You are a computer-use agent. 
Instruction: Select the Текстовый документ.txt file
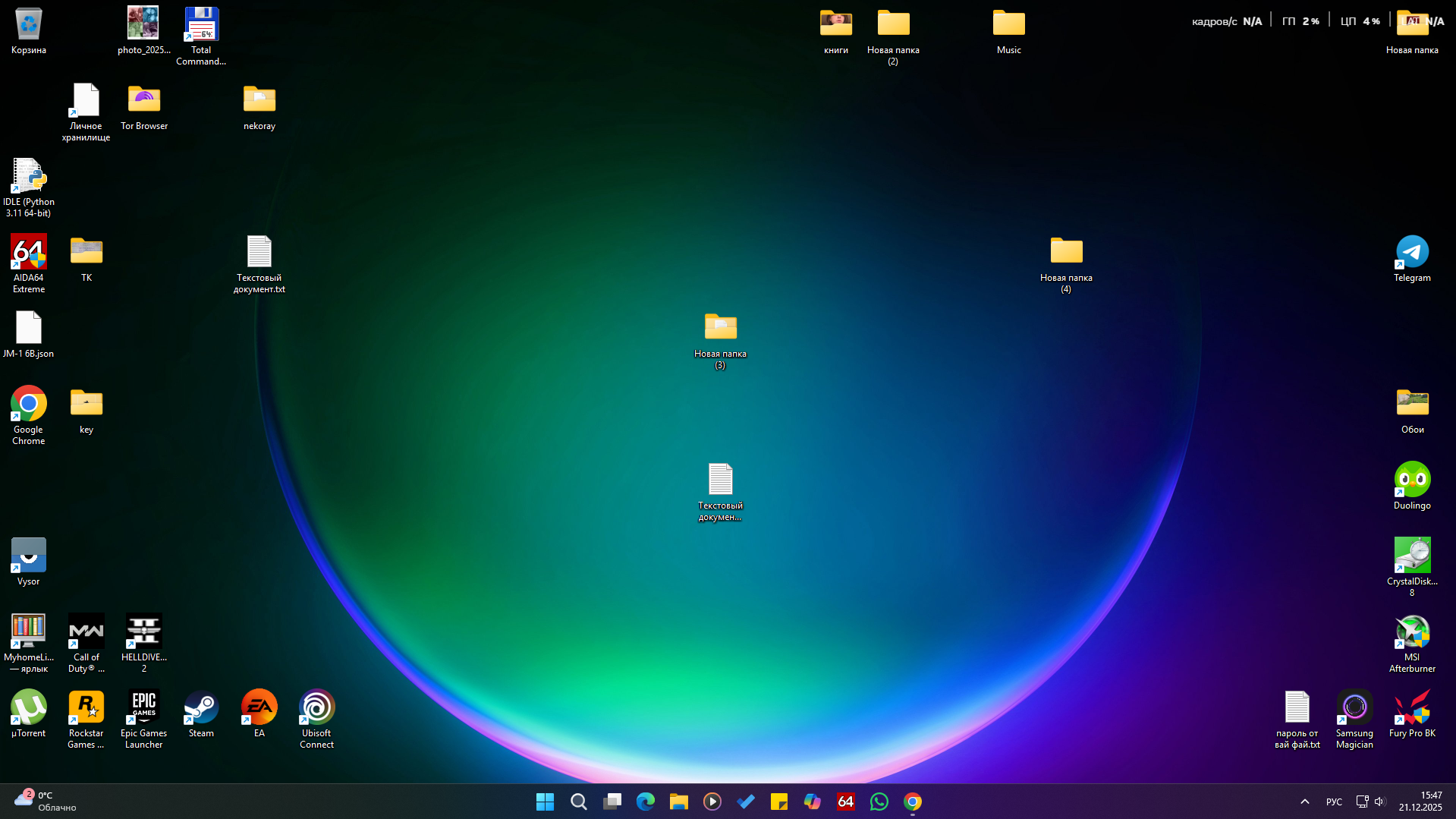[259, 264]
